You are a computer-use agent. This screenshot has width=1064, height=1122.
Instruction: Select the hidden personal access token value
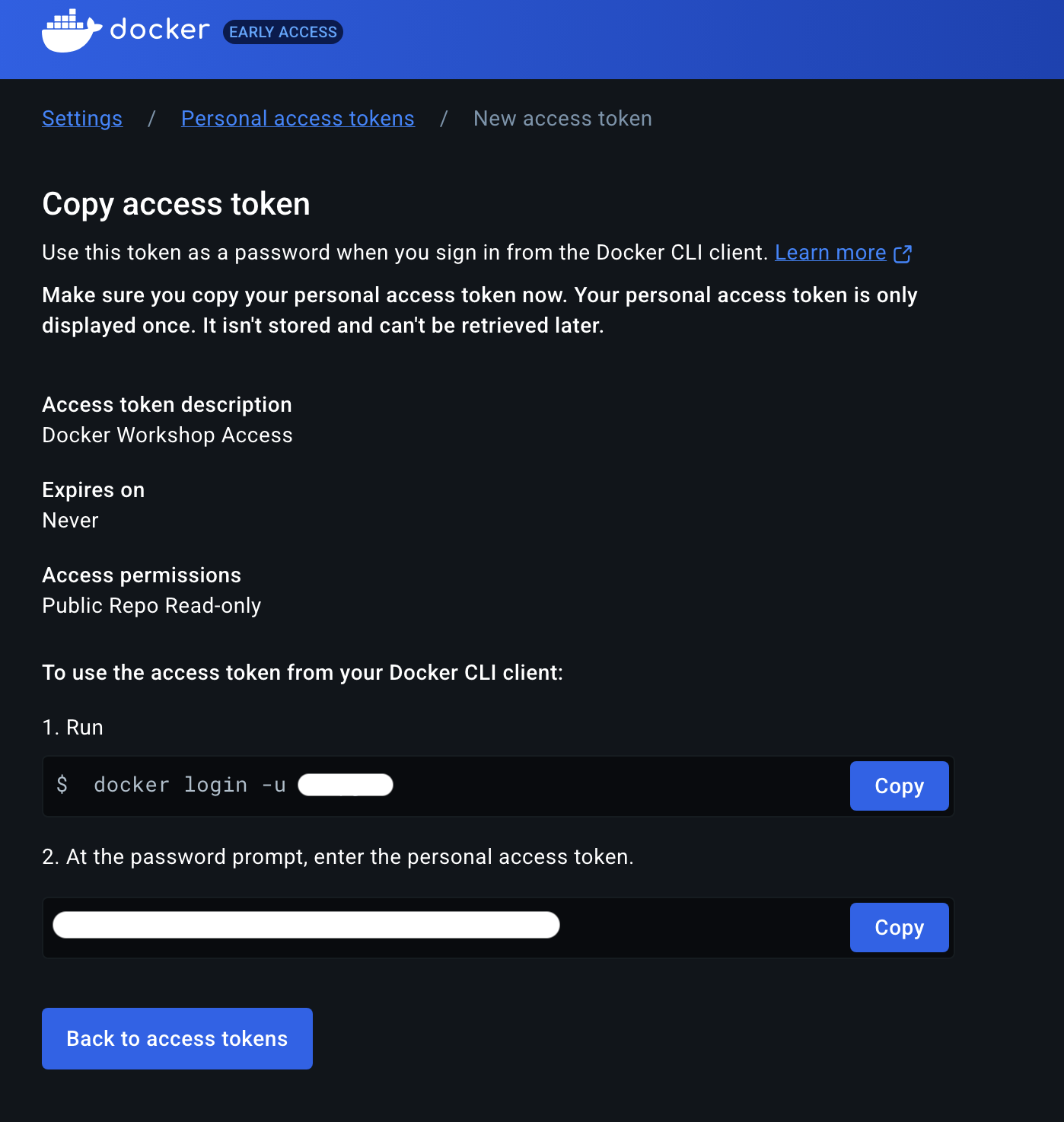pyautogui.click(x=304, y=924)
